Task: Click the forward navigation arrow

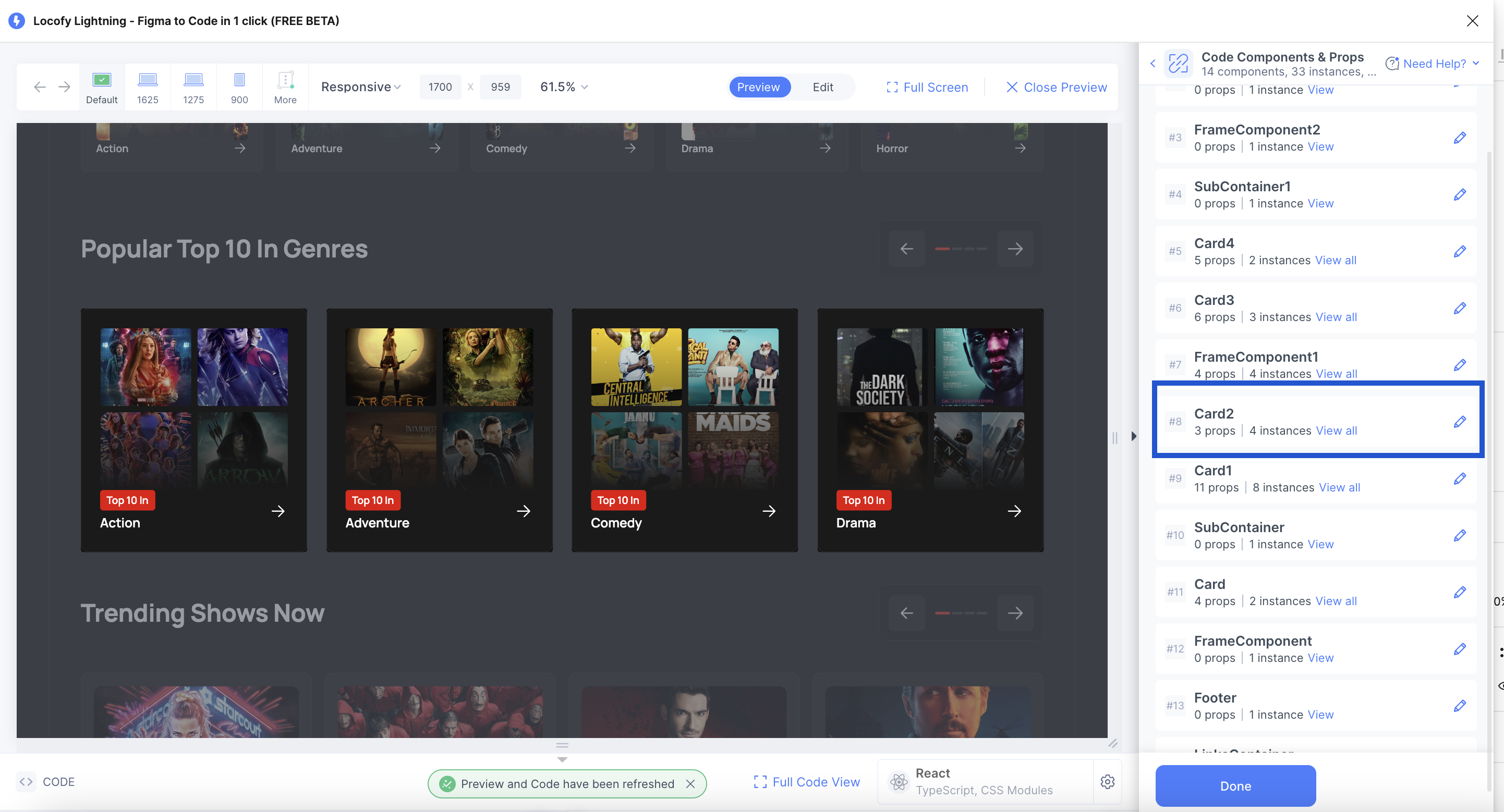Action: coord(64,87)
